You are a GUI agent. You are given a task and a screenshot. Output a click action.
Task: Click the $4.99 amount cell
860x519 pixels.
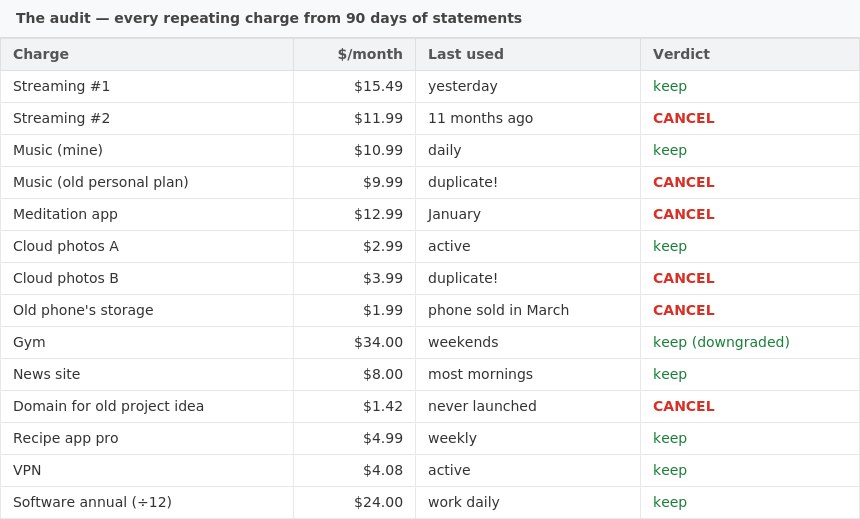pyautogui.click(x=354, y=438)
